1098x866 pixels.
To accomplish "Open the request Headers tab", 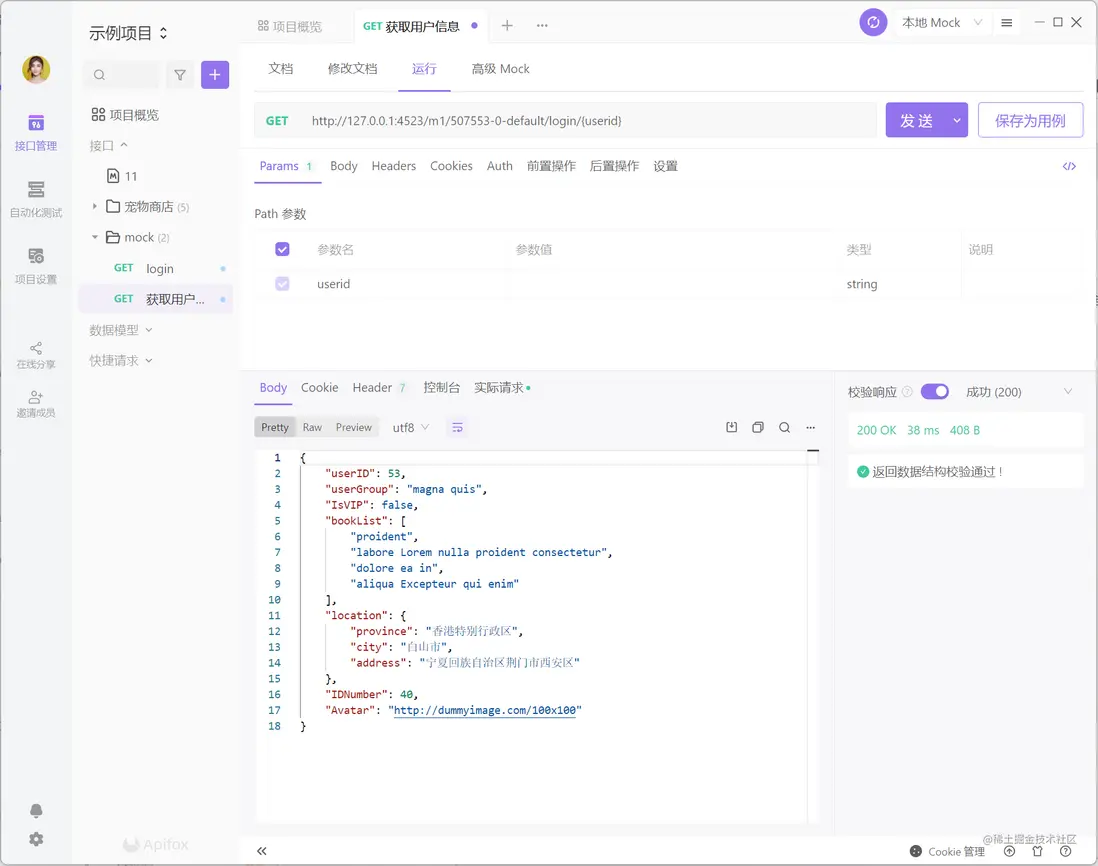I will [x=394, y=166].
